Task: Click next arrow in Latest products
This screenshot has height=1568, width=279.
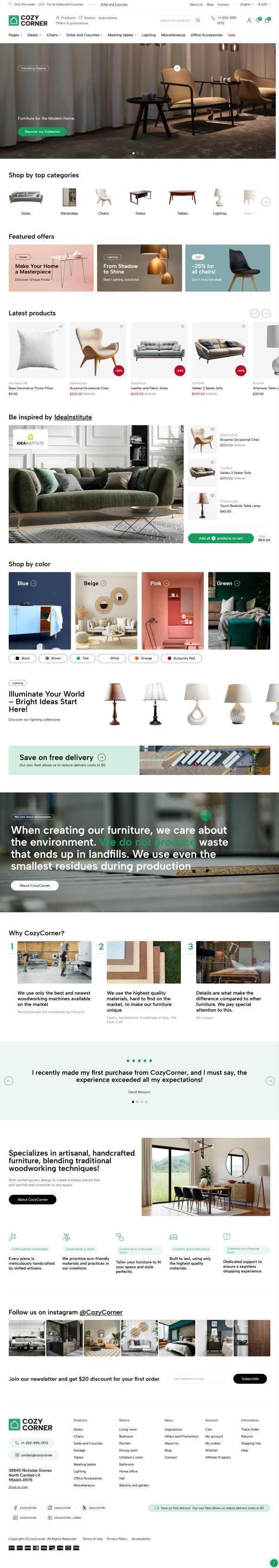Action: 266,314
